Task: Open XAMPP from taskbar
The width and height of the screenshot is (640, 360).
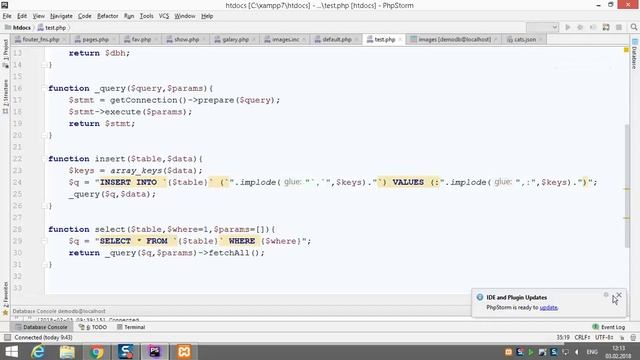Action: tap(184, 351)
